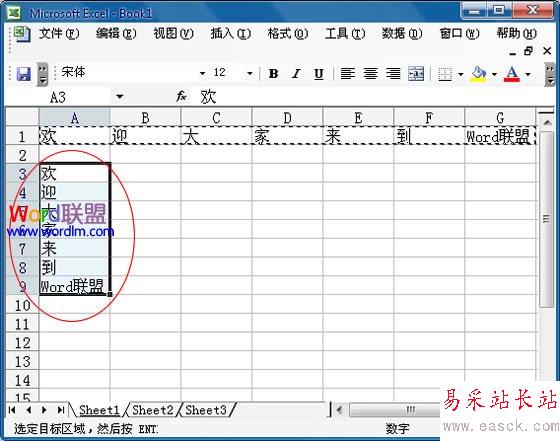
Task: Select cell A9 containing Word联盟
Action: (x=74, y=286)
